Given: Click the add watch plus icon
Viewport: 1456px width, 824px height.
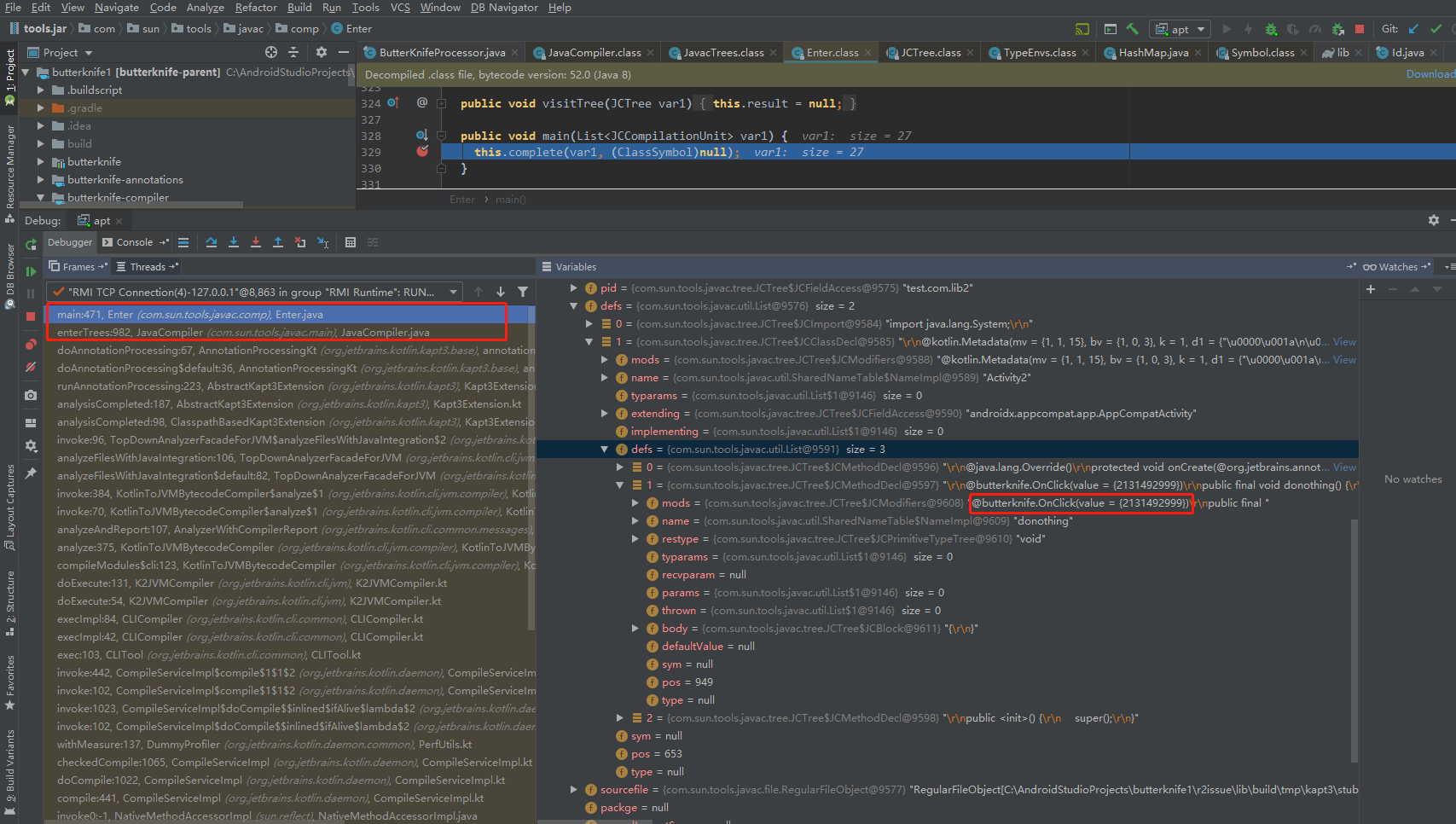Looking at the screenshot, I should [1371, 289].
